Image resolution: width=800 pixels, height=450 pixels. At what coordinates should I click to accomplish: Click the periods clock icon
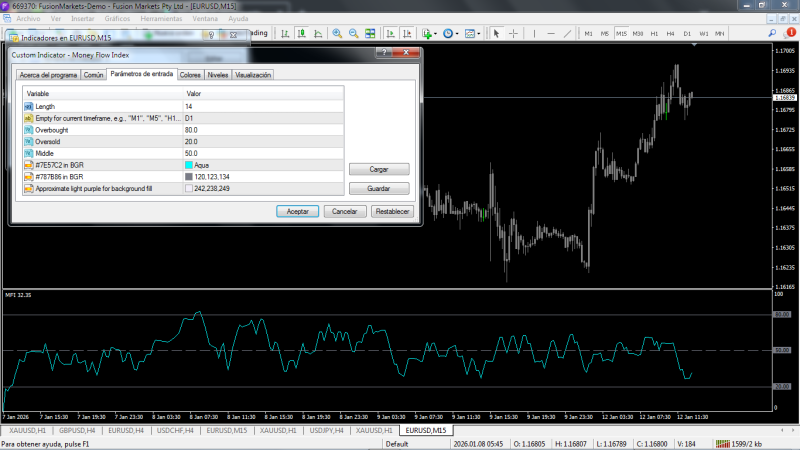[x=447, y=34]
